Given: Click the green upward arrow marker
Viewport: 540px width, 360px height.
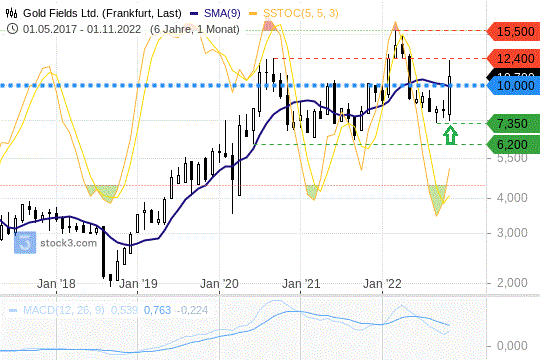Looking at the screenshot, I should point(450,135).
